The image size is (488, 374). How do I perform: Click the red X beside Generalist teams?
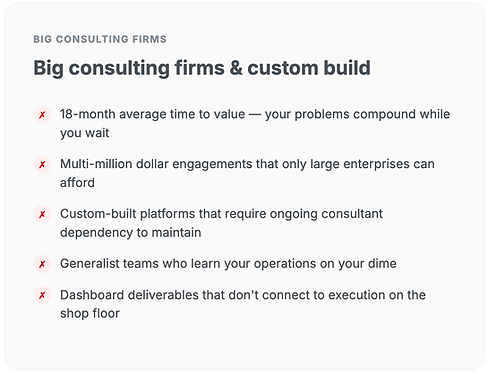coord(42,264)
